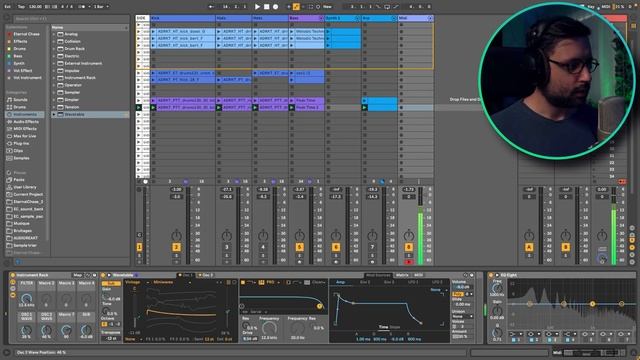Fold the Arp group track
640x360 pixels.
pyautogui.click(x=393, y=18)
